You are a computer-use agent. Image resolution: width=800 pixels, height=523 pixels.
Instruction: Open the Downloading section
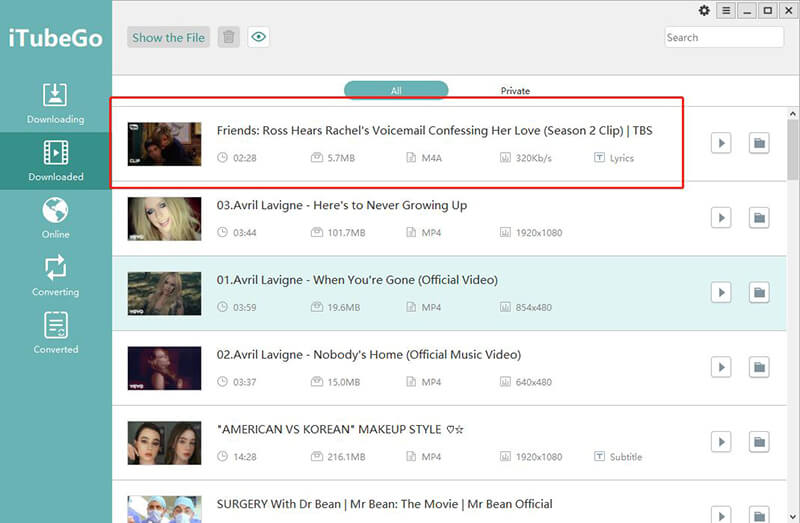56,104
